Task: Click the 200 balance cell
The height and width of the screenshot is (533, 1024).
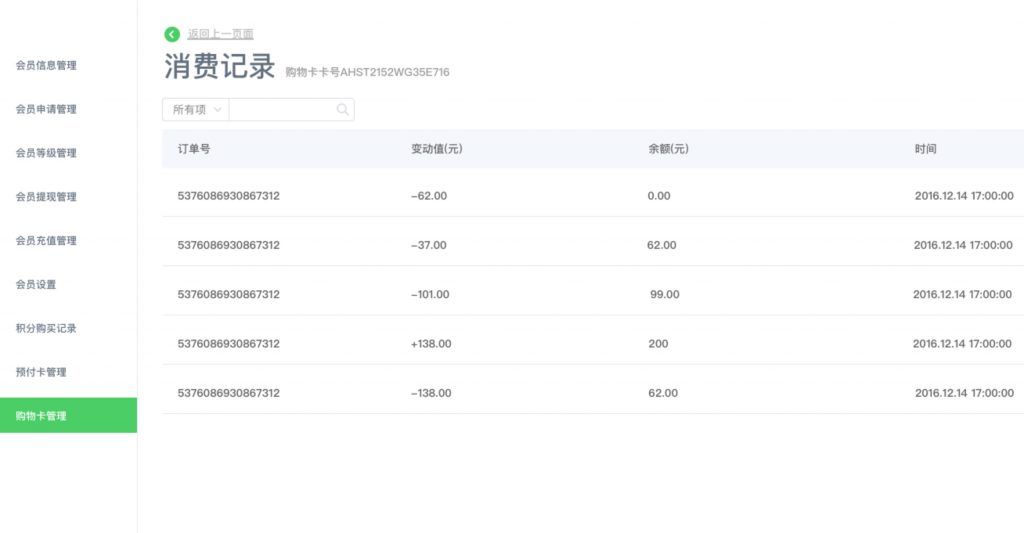Action: coord(658,344)
